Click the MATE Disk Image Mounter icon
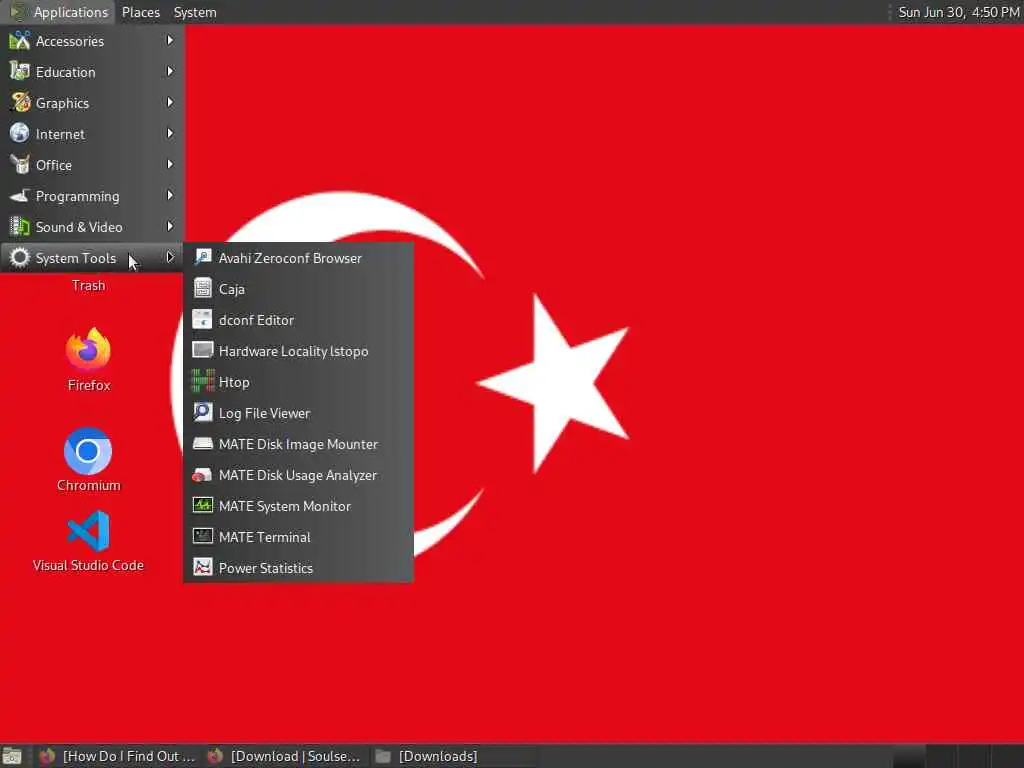This screenshot has width=1024, height=768. [x=202, y=443]
